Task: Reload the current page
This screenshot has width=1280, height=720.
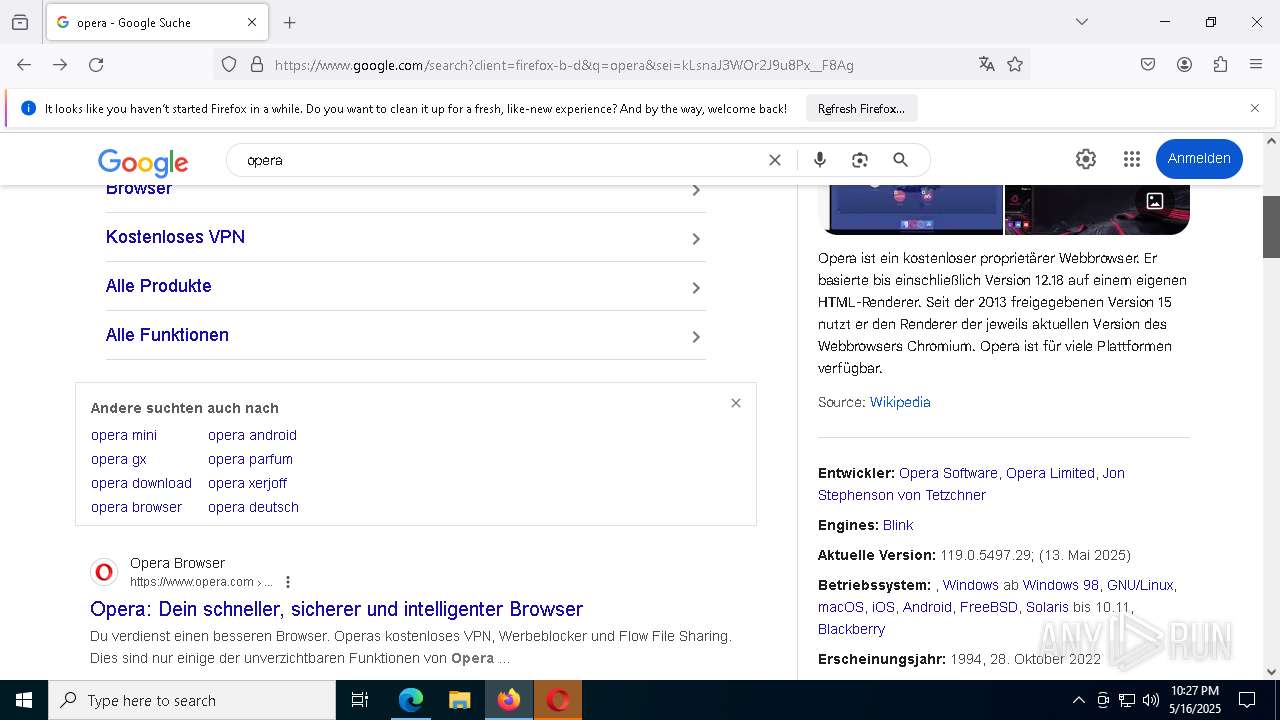Action: pyautogui.click(x=96, y=64)
